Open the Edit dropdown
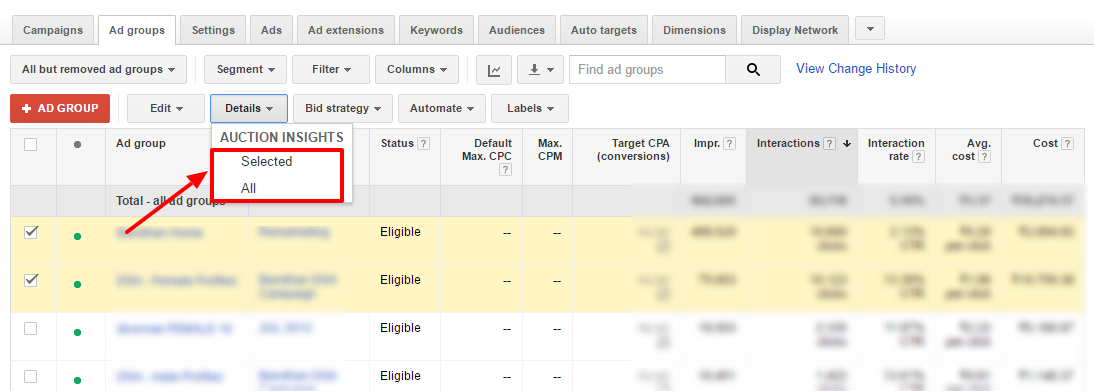The width and height of the screenshot is (1094, 391). (166, 108)
